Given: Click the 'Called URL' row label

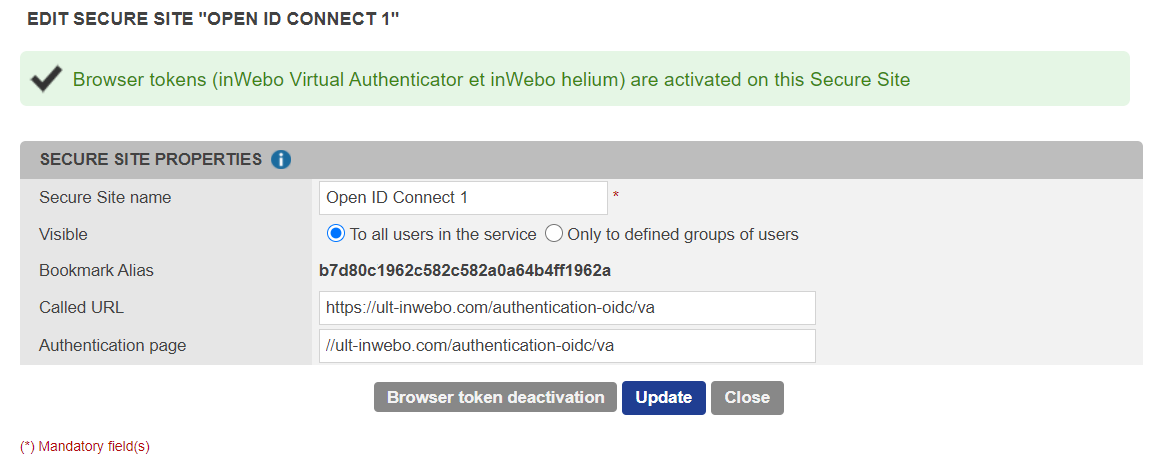Looking at the screenshot, I should (x=81, y=308).
